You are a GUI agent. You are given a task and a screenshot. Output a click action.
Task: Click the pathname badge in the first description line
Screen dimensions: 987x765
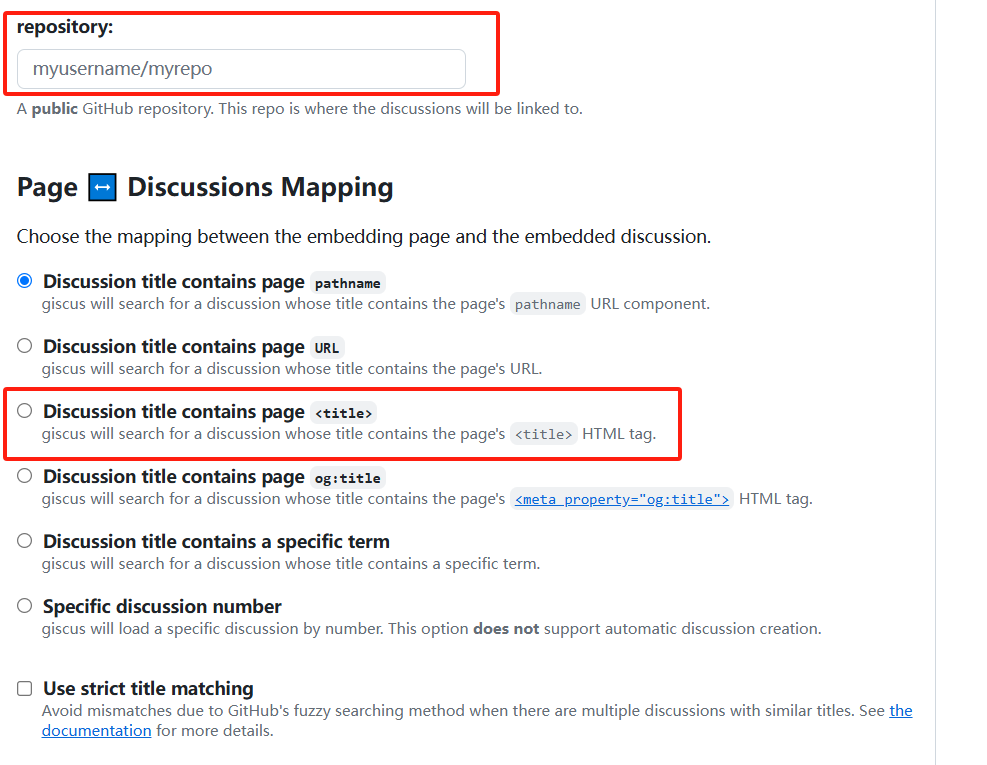pos(548,304)
